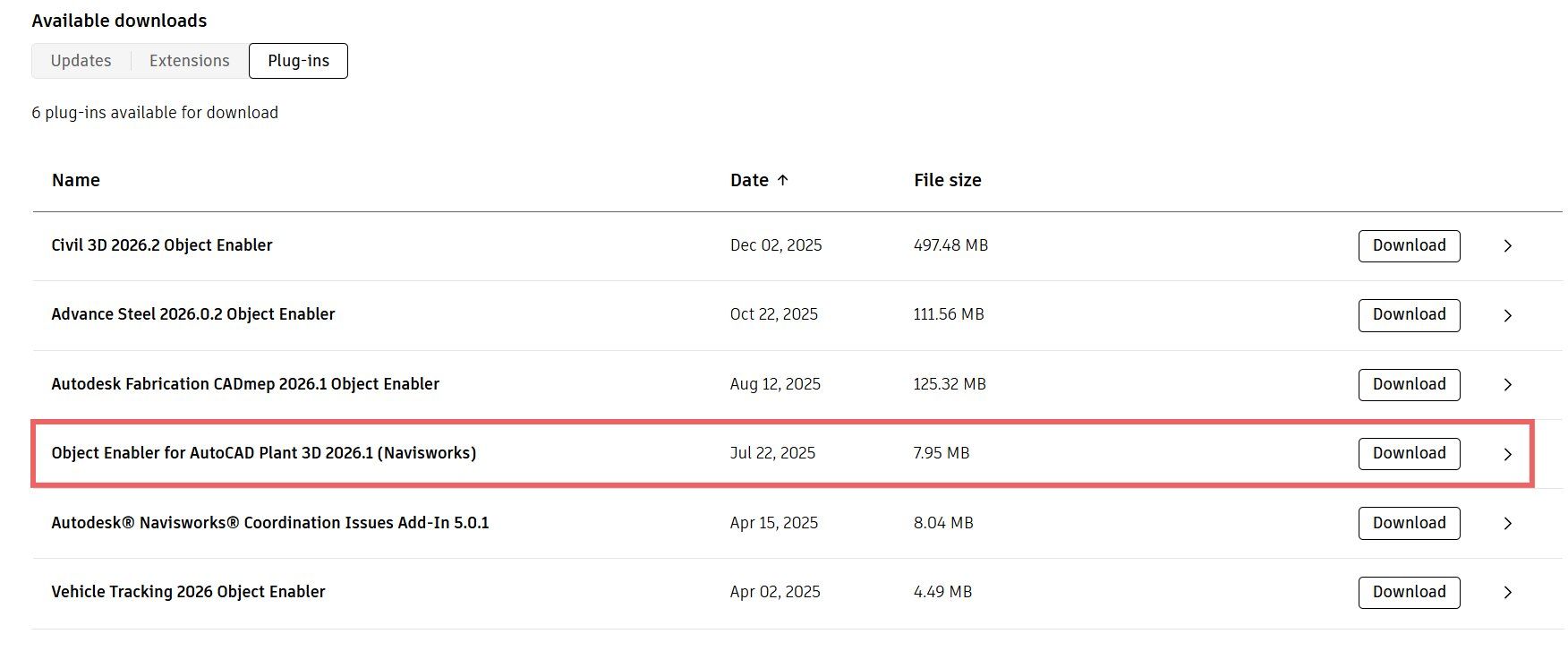The height and width of the screenshot is (651, 1568).
Task: Select the Aug 12, 2025 date cell
Action: pyautogui.click(x=775, y=384)
